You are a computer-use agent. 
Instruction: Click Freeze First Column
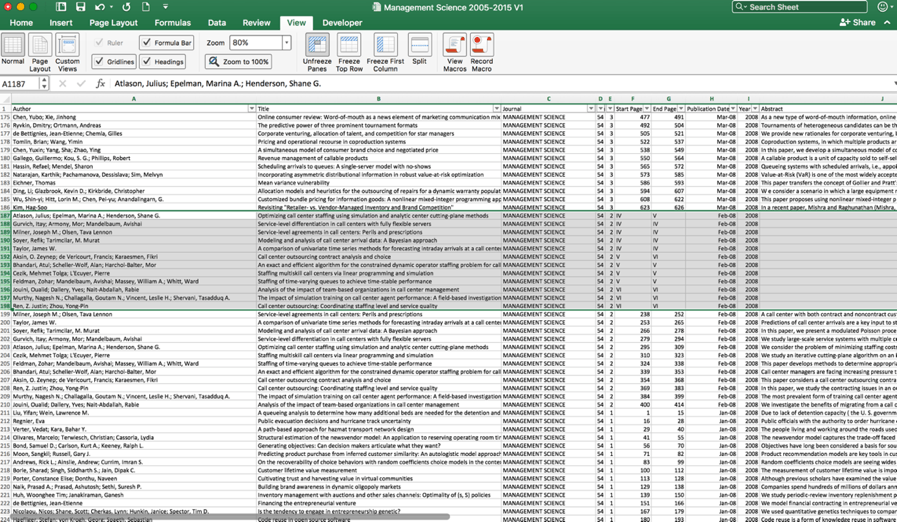(385, 52)
